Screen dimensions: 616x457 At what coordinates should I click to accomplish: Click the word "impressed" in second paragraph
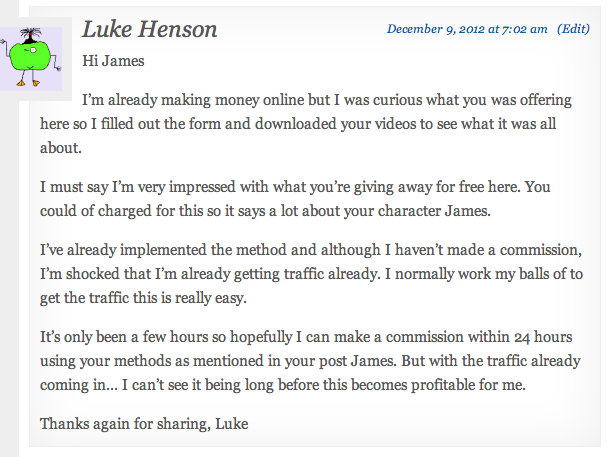(202, 187)
